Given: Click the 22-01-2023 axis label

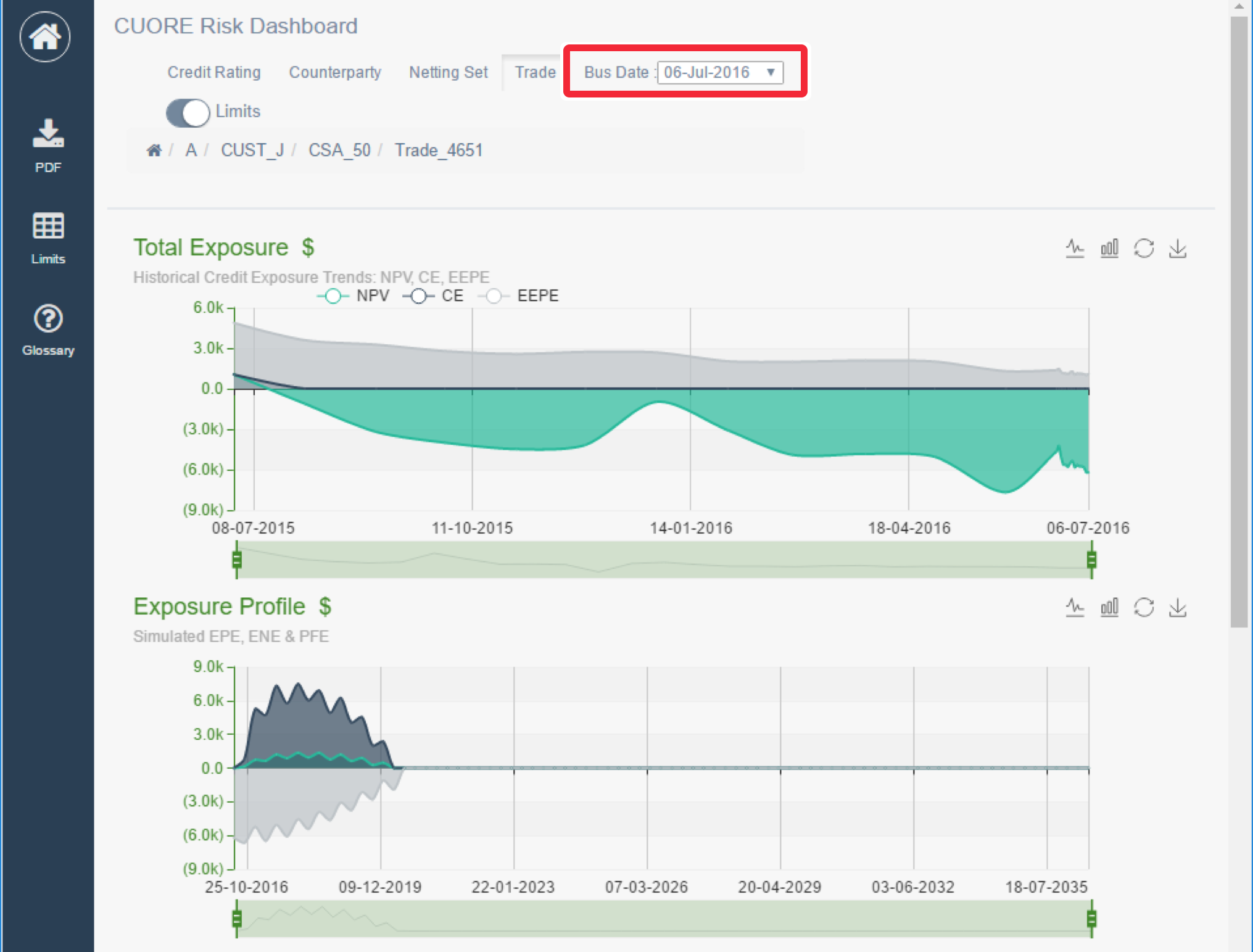Looking at the screenshot, I should point(513,887).
